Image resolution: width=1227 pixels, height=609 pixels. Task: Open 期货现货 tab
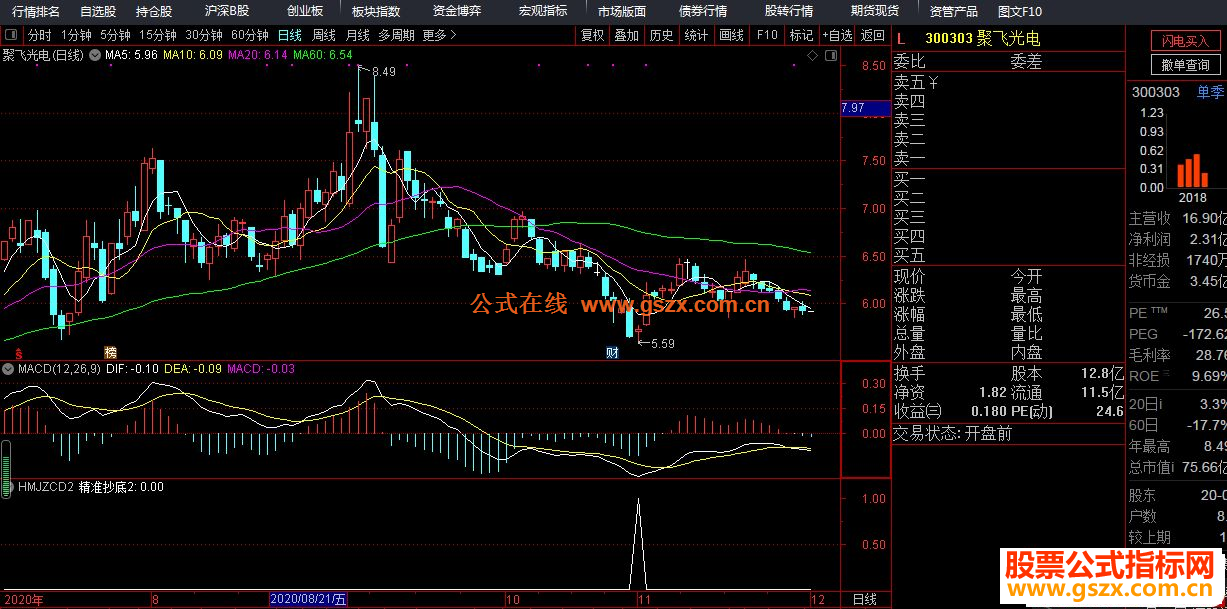[875, 11]
